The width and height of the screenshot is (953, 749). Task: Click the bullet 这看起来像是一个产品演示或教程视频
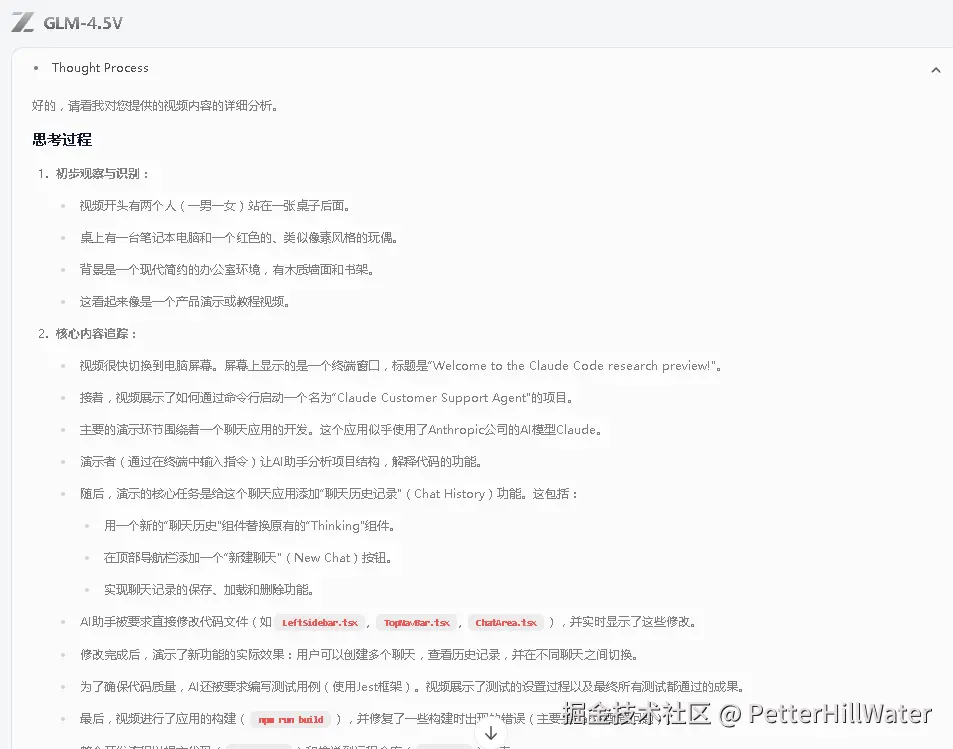(185, 302)
